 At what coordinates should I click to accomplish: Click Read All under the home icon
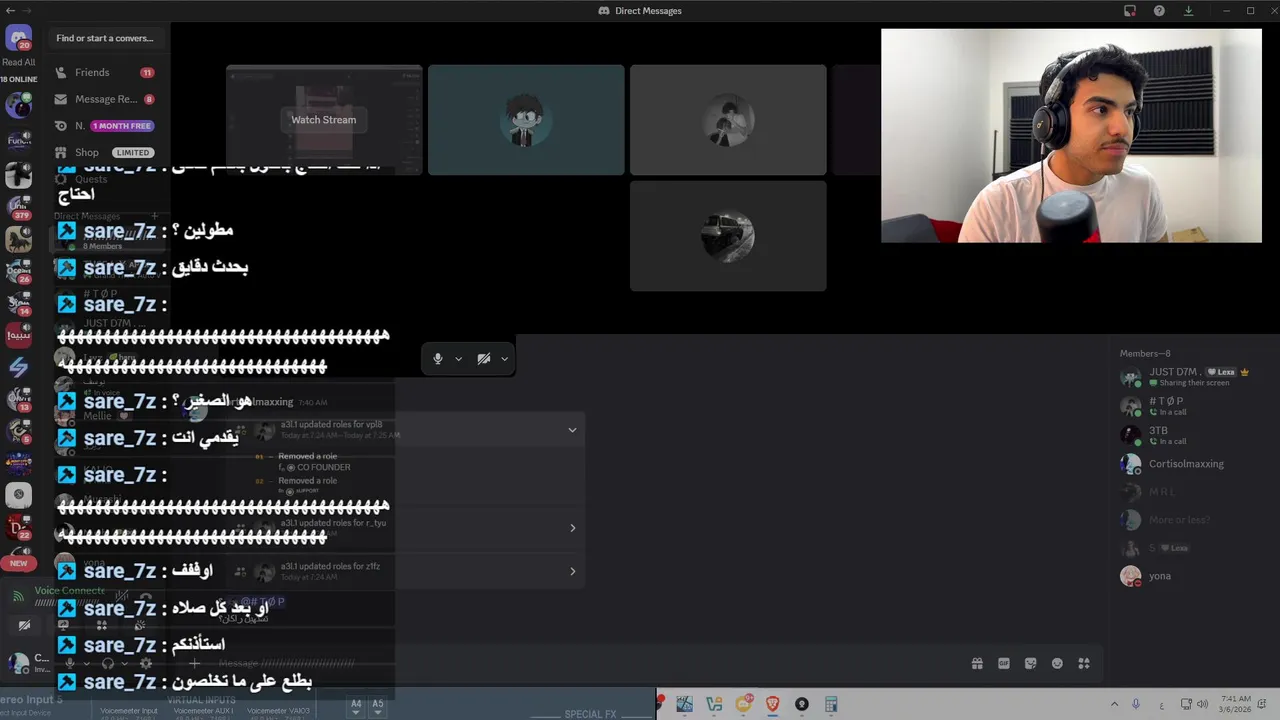(x=18, y=62)
